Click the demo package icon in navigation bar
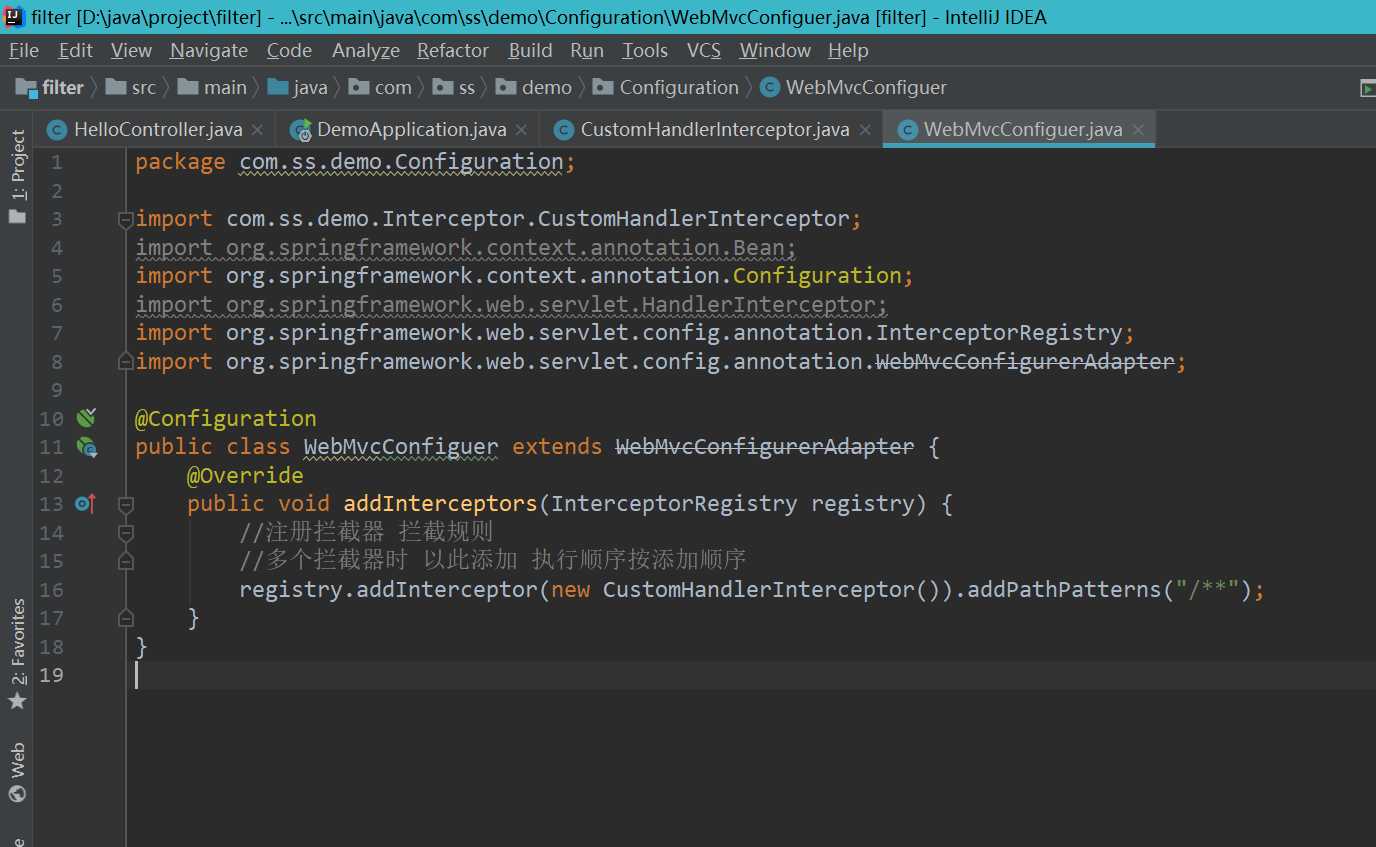Screen dimensions: 1376x847 pyautogui.click(x=506, y=87)
